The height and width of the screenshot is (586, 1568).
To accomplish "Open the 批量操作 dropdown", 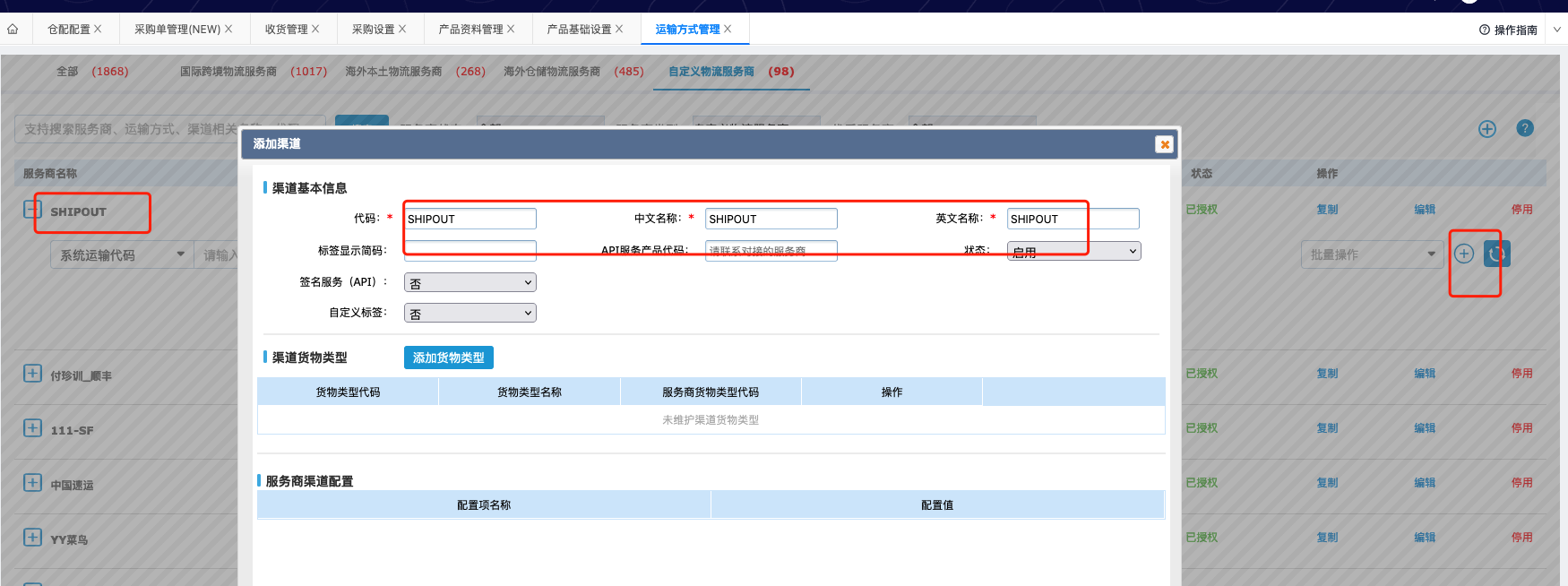I will [x=1371, y=254].
